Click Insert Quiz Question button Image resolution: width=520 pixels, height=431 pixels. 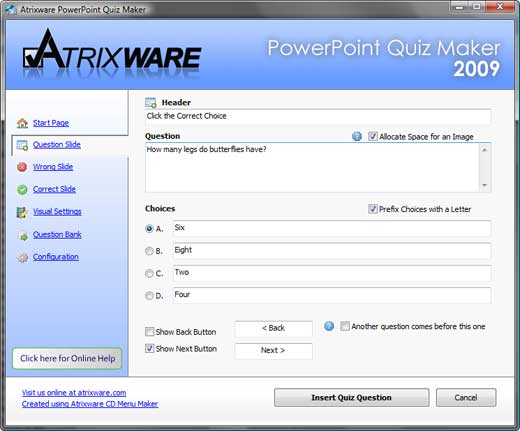pos(351,397)
